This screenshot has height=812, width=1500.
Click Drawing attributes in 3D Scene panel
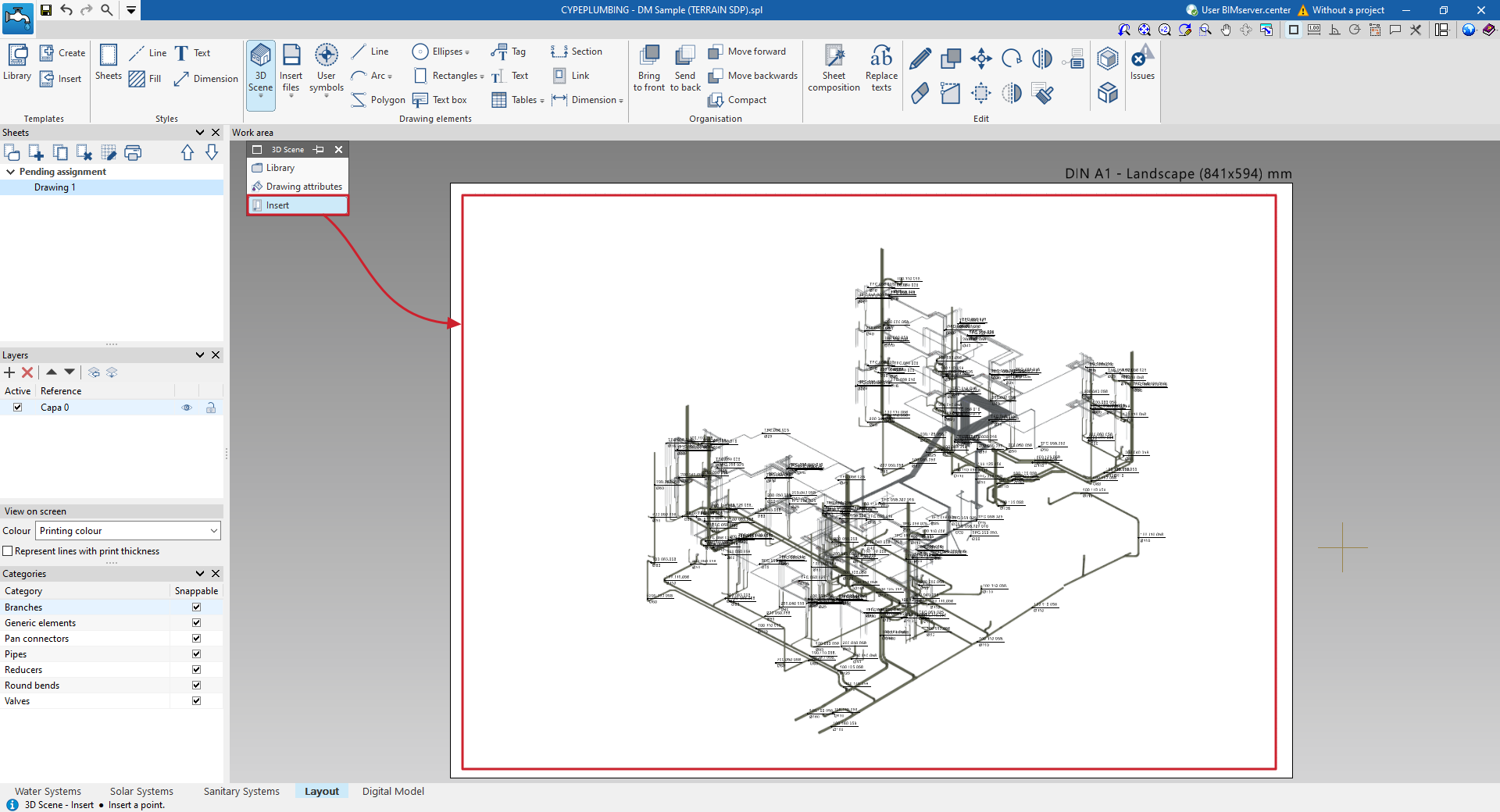[x=303, y=187]
